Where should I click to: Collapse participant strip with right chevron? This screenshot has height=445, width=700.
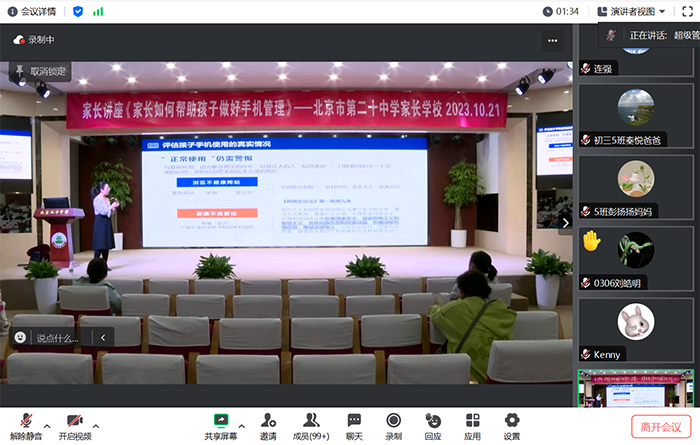tap(566, 223)
